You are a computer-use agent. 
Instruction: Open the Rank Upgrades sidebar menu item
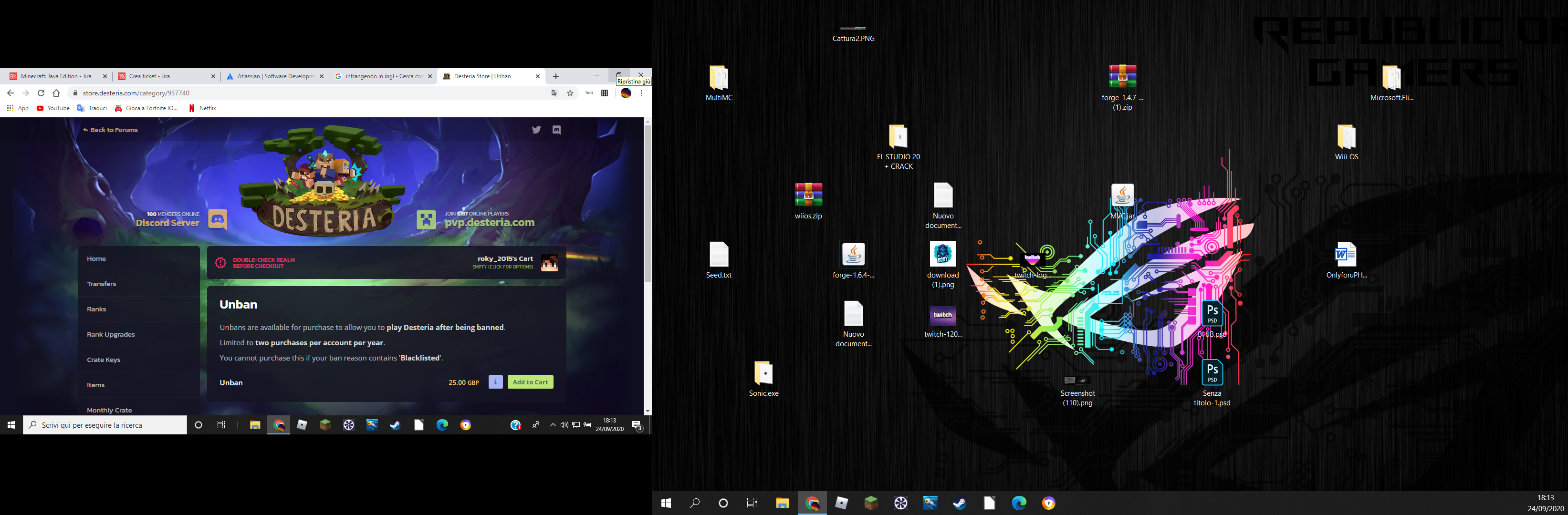[111, 334]
